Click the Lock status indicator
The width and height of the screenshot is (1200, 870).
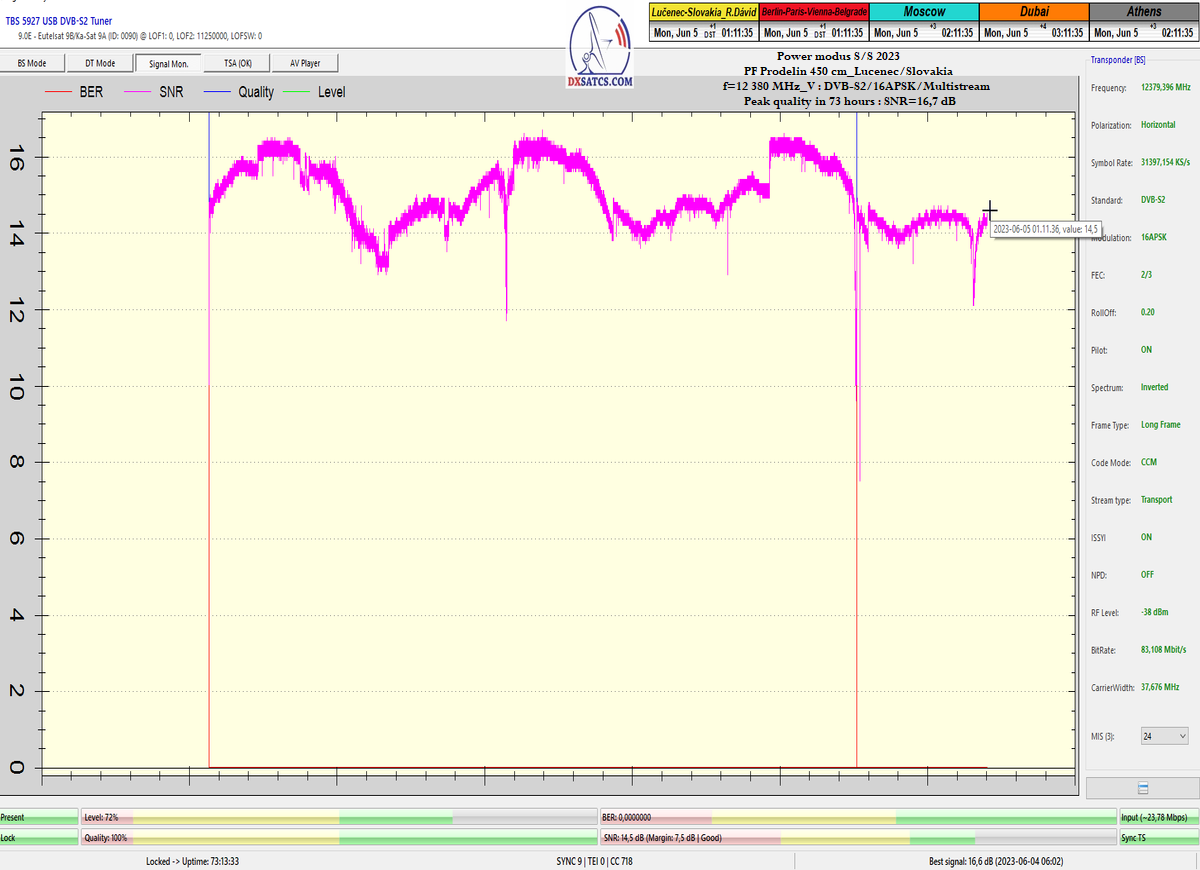tap(39, 838)
